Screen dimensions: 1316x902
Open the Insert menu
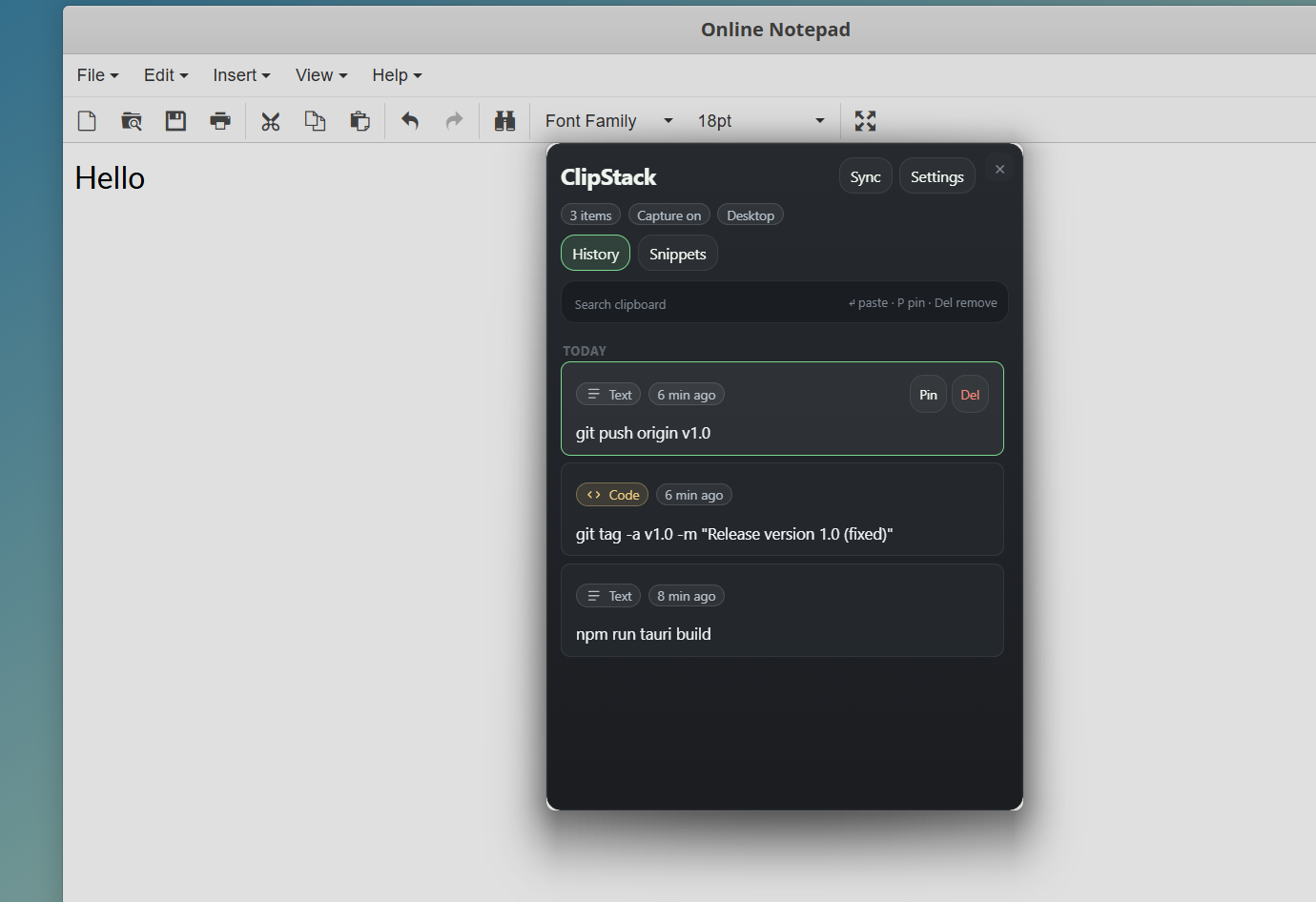pyautogui.click(x=241, y=75)
